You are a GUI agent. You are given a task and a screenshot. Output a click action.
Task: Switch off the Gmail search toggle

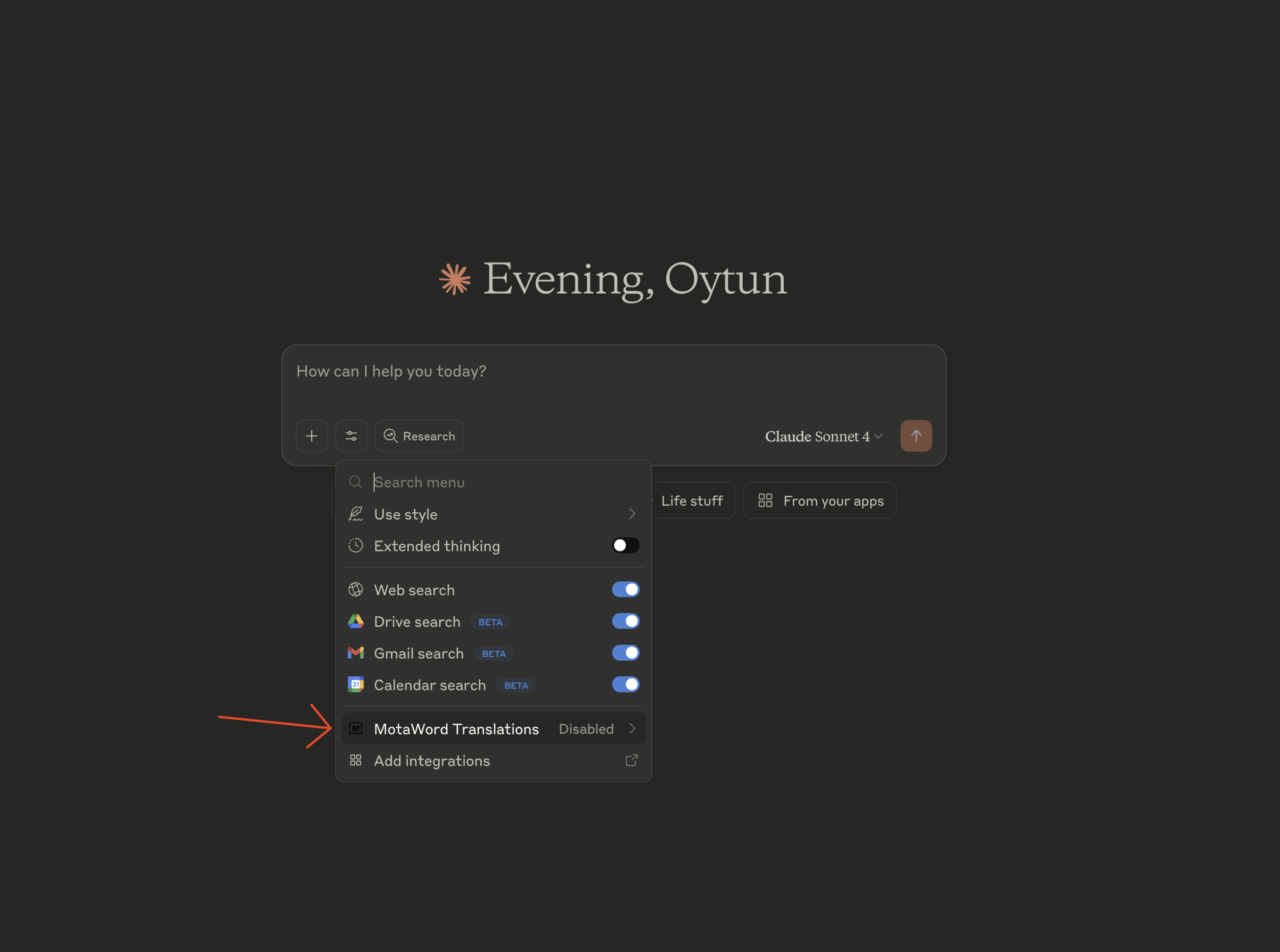point(625,653)
